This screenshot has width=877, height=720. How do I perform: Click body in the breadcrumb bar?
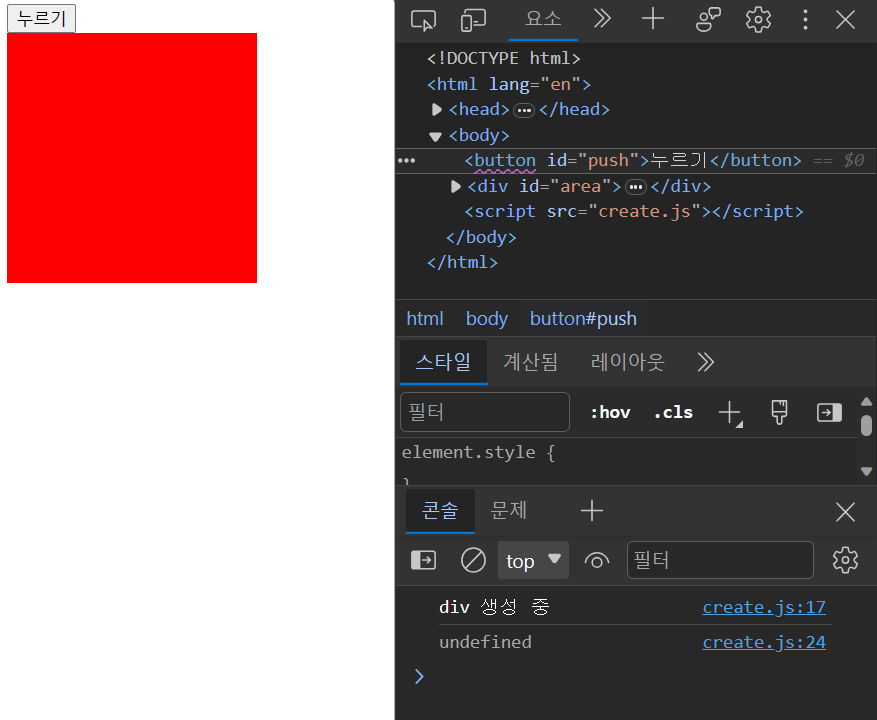point(487,319)
